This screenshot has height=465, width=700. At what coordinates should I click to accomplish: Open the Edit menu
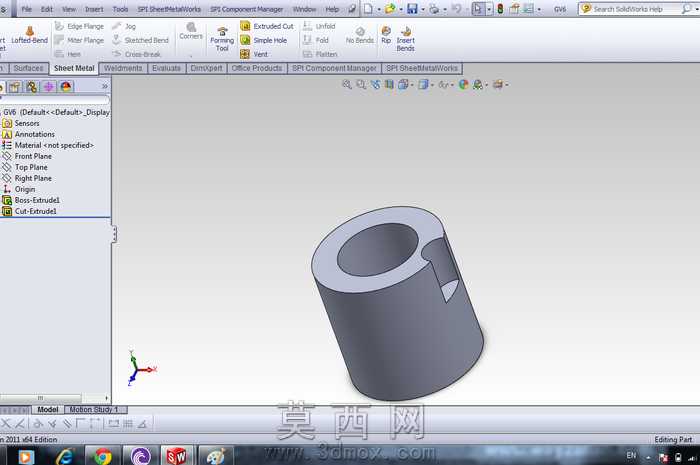[x=47, y=9]
